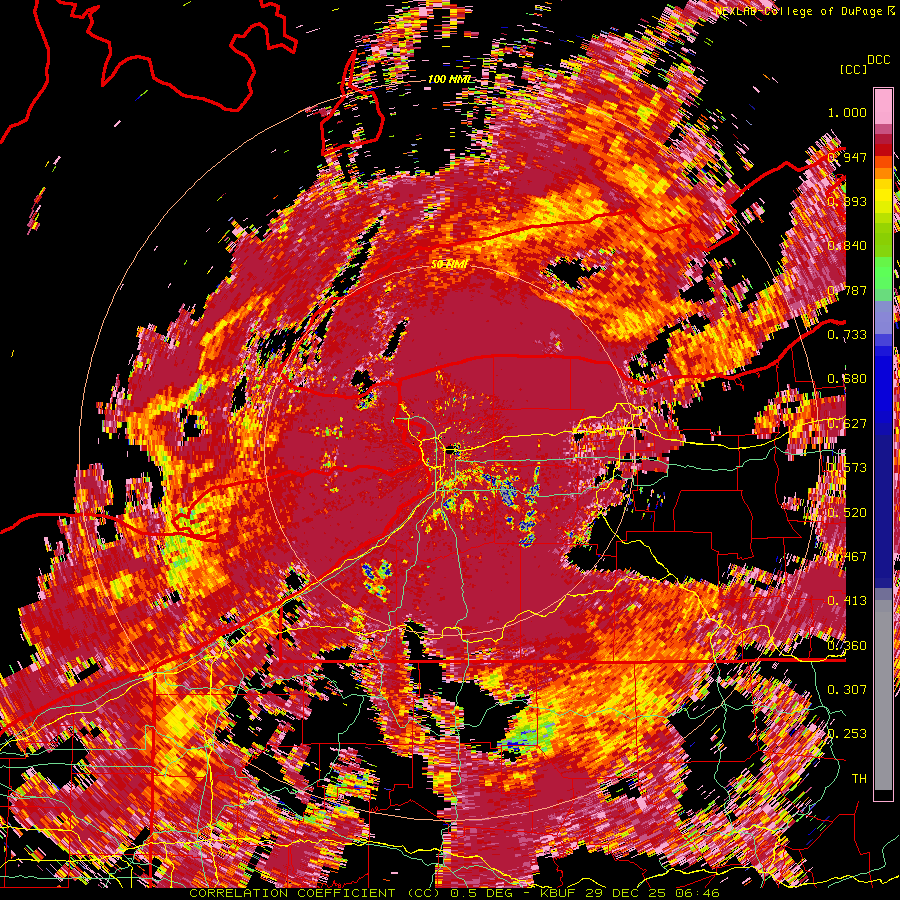Pick the light pink top color bar segment
This screenshot has width=900, height=900.
point(883,107)
